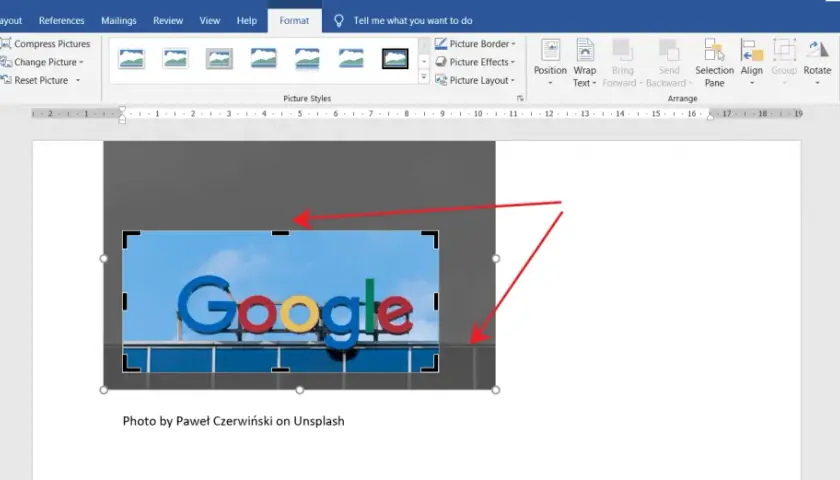This screenshot has width=840, height=480.
Task: Open the Selection Pane
Action: point(715,63)
